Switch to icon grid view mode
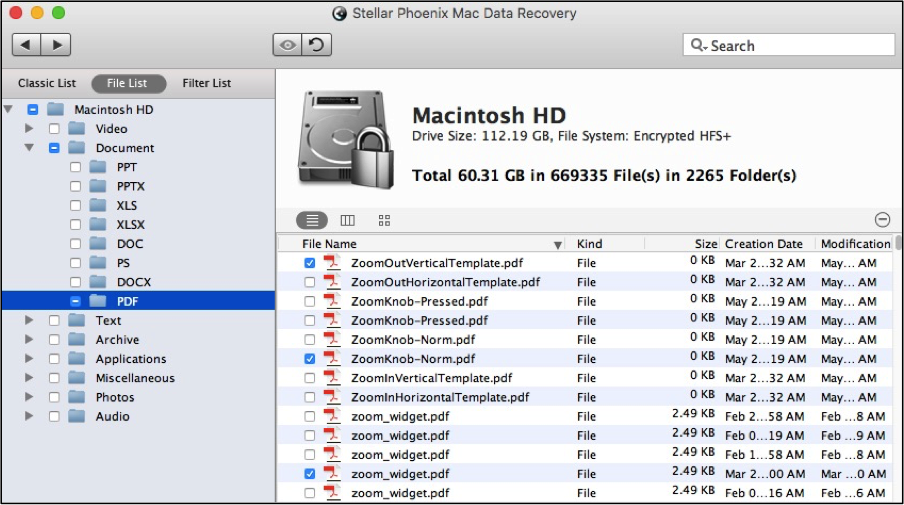904x505 pixels. [x=385, y=220]
